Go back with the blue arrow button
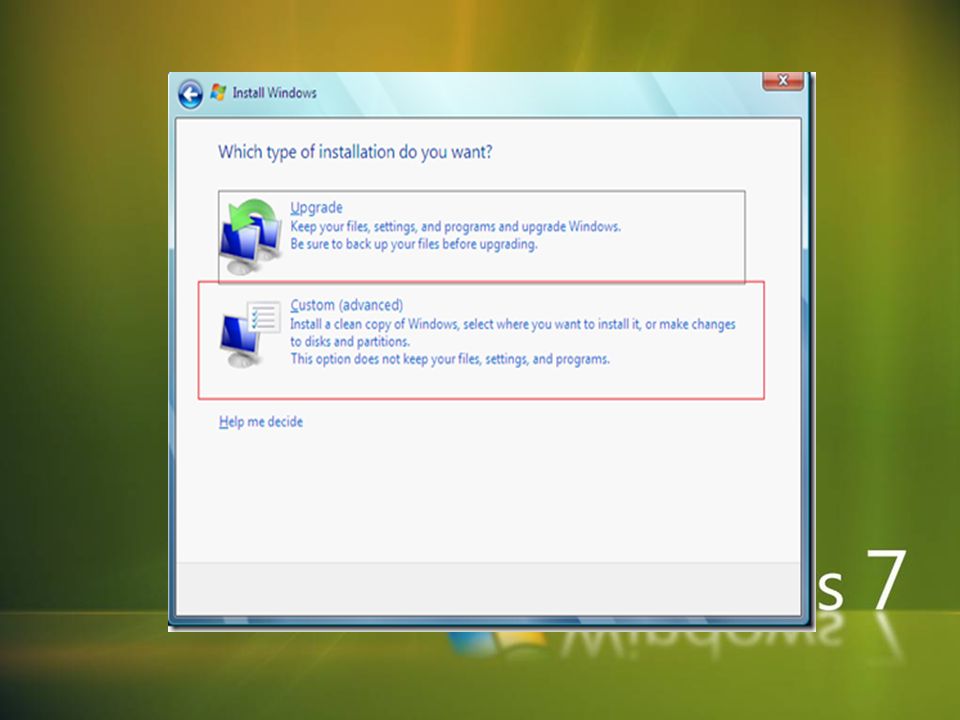Viewport: 960px width, 720px height. pyautogui.click(x=190, y=94)
